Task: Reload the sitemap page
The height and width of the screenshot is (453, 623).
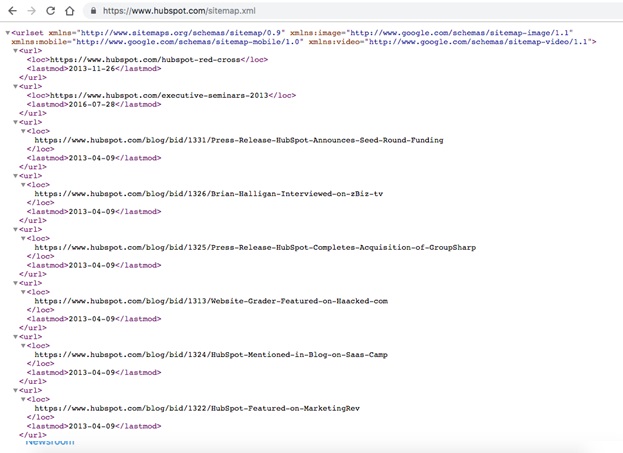Action: pos(50,11)
